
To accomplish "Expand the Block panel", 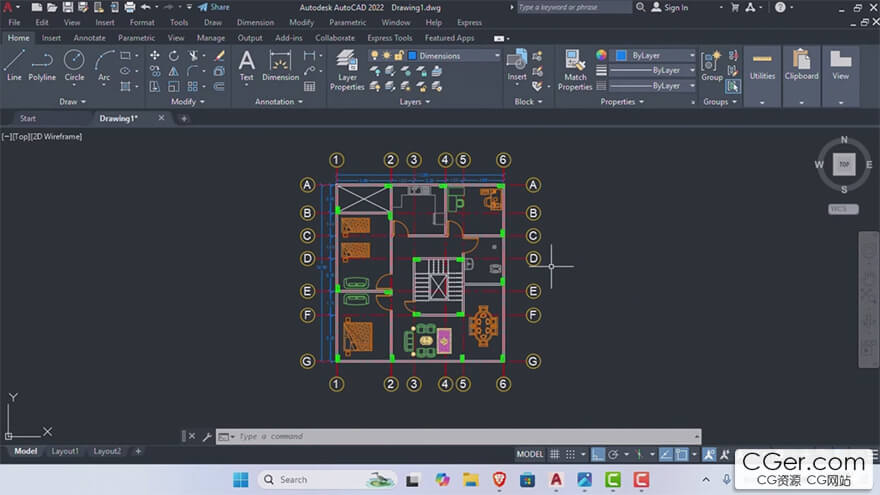I will point(529,102).
